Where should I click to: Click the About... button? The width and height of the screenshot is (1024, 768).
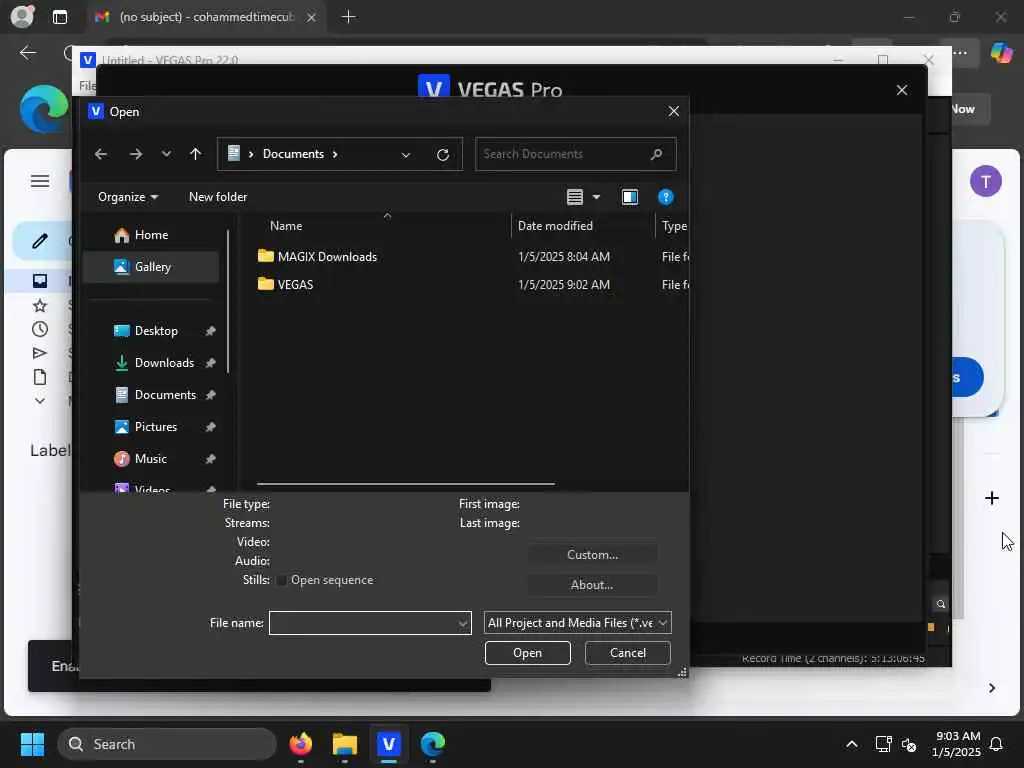(x=592, y=585)
